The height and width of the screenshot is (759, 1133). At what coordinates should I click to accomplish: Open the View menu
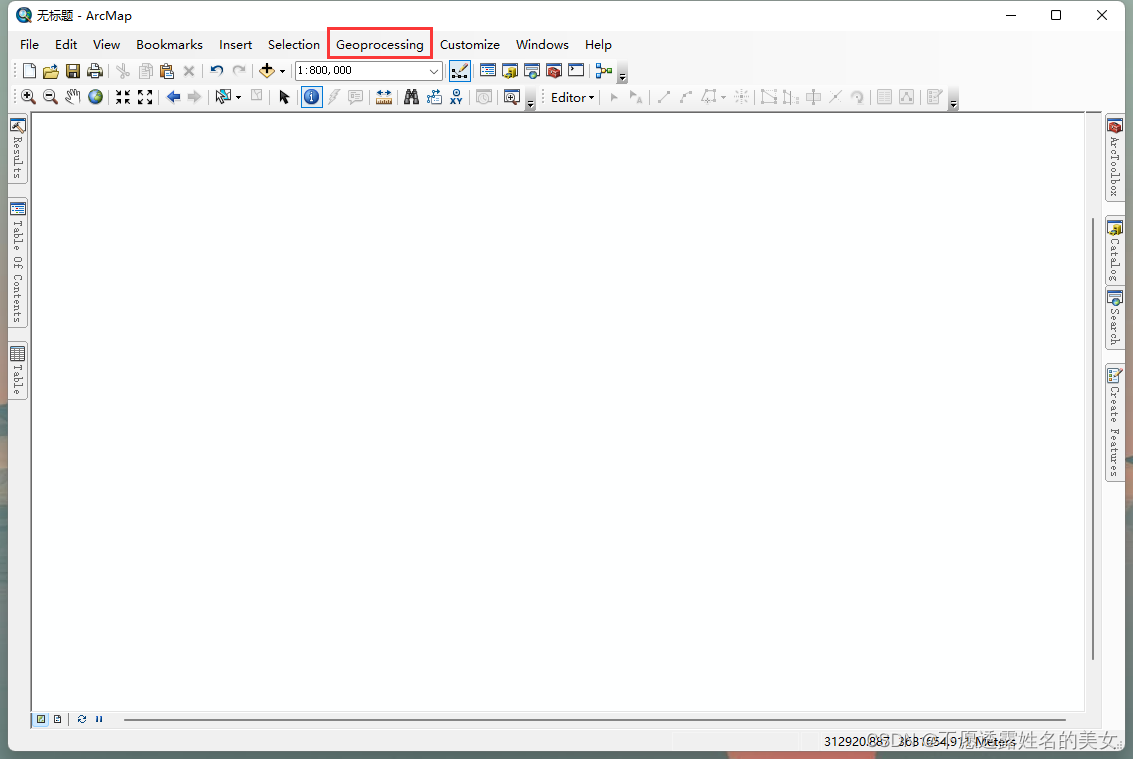(106, 44)
